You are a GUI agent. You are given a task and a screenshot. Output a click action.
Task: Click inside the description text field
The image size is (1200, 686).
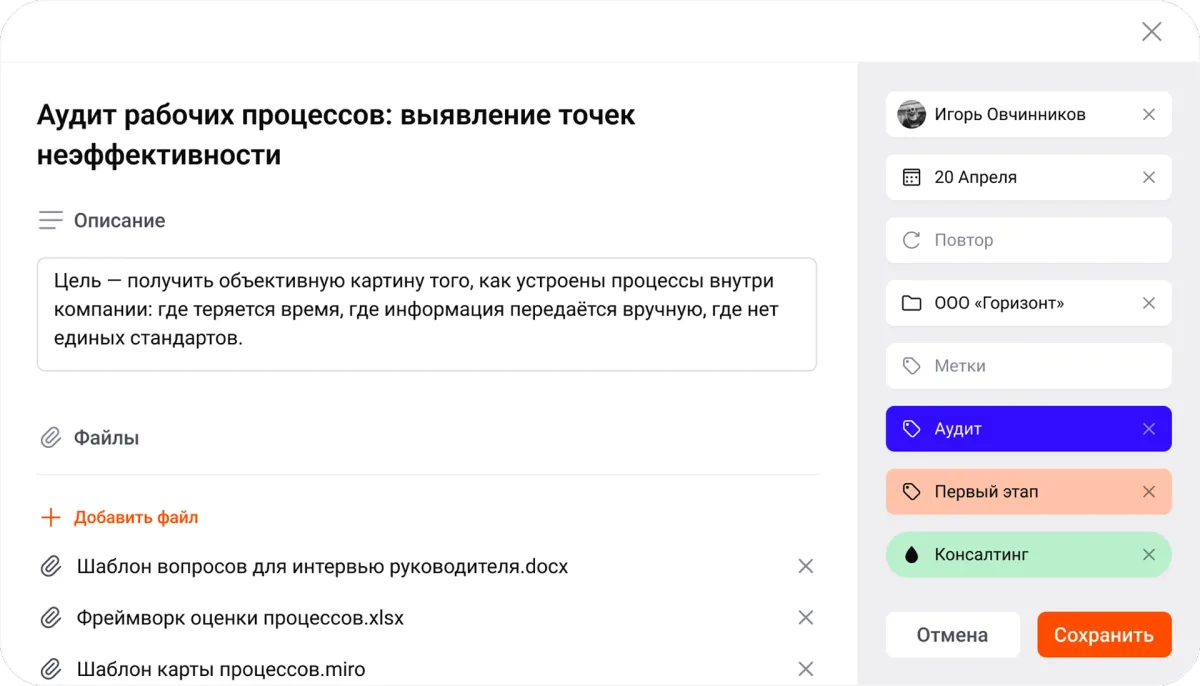[x=428, y=314]
